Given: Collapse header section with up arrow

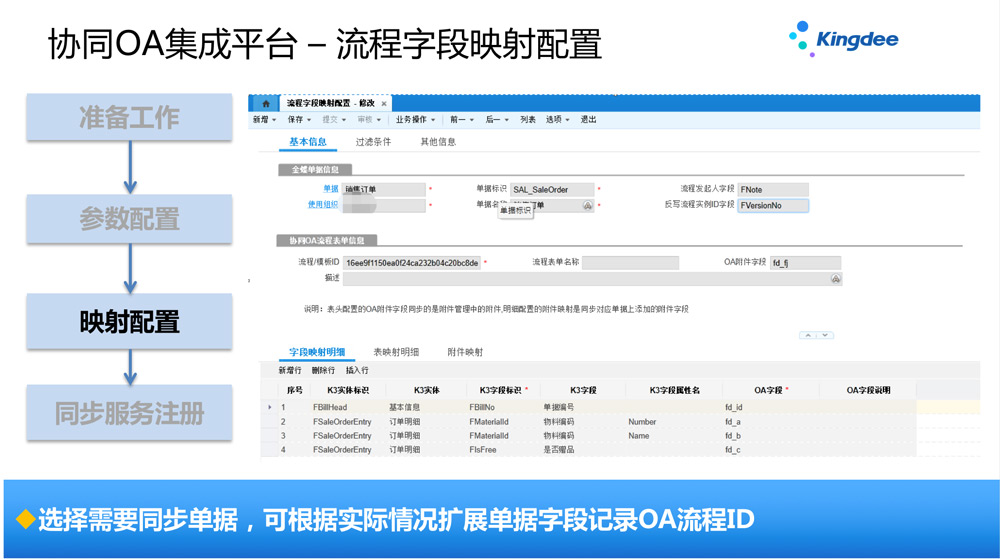Looking at the screenshot, I should [x=808, y=335].
